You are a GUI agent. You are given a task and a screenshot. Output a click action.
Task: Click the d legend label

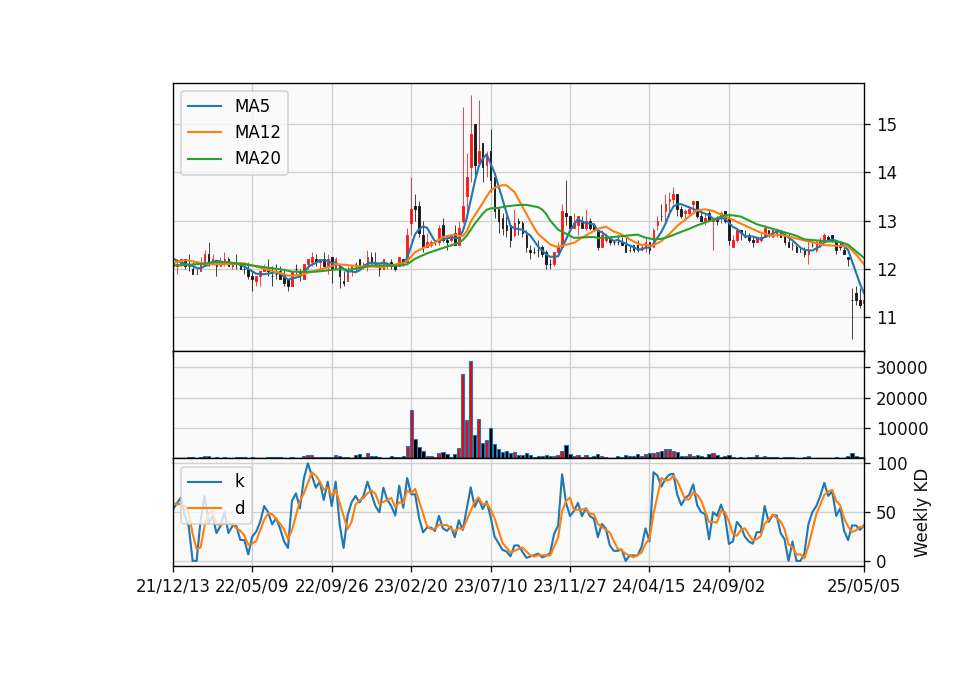[x=239, y=508]
